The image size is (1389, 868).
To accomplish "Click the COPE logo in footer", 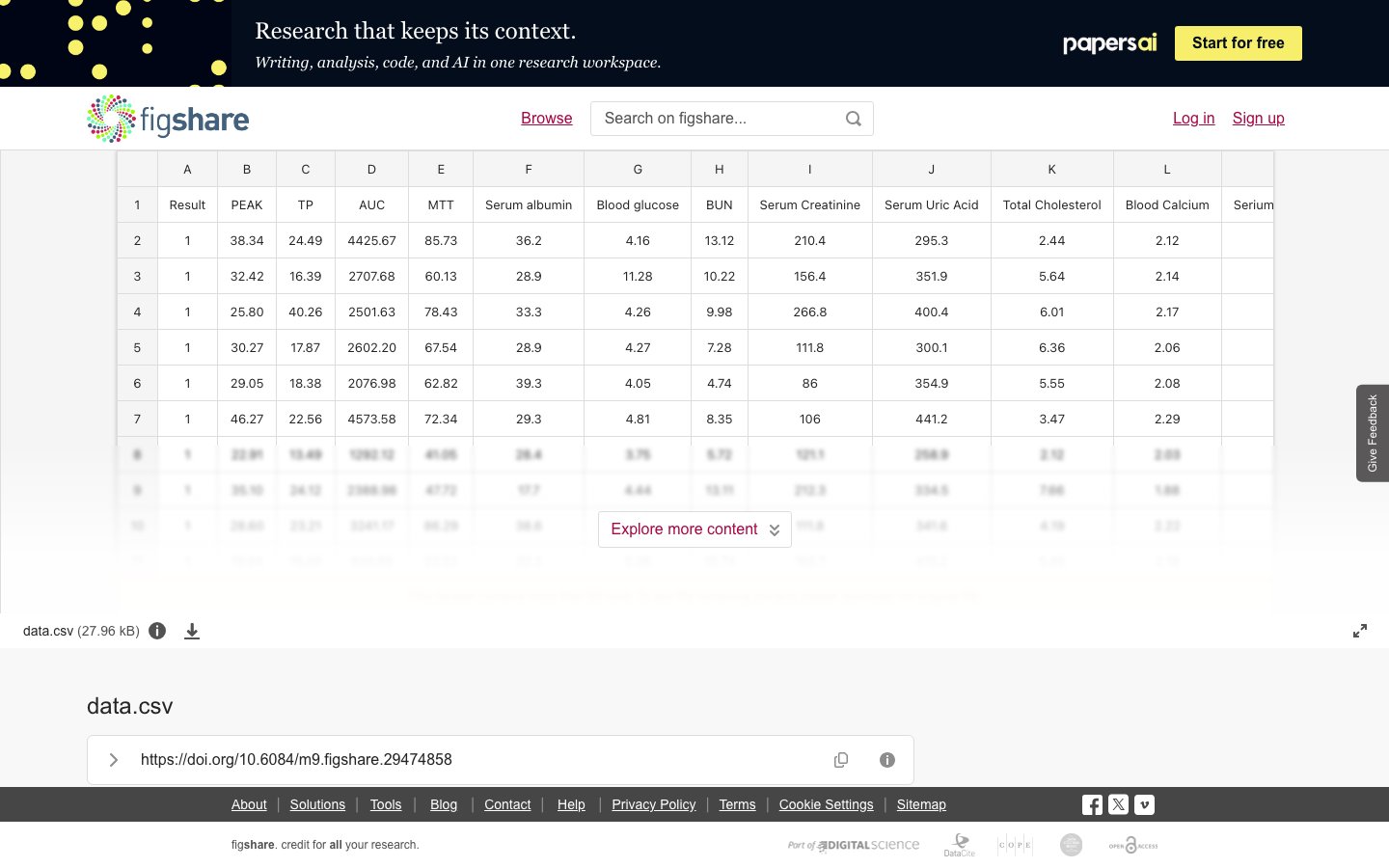I will (x=1015, y=845).
